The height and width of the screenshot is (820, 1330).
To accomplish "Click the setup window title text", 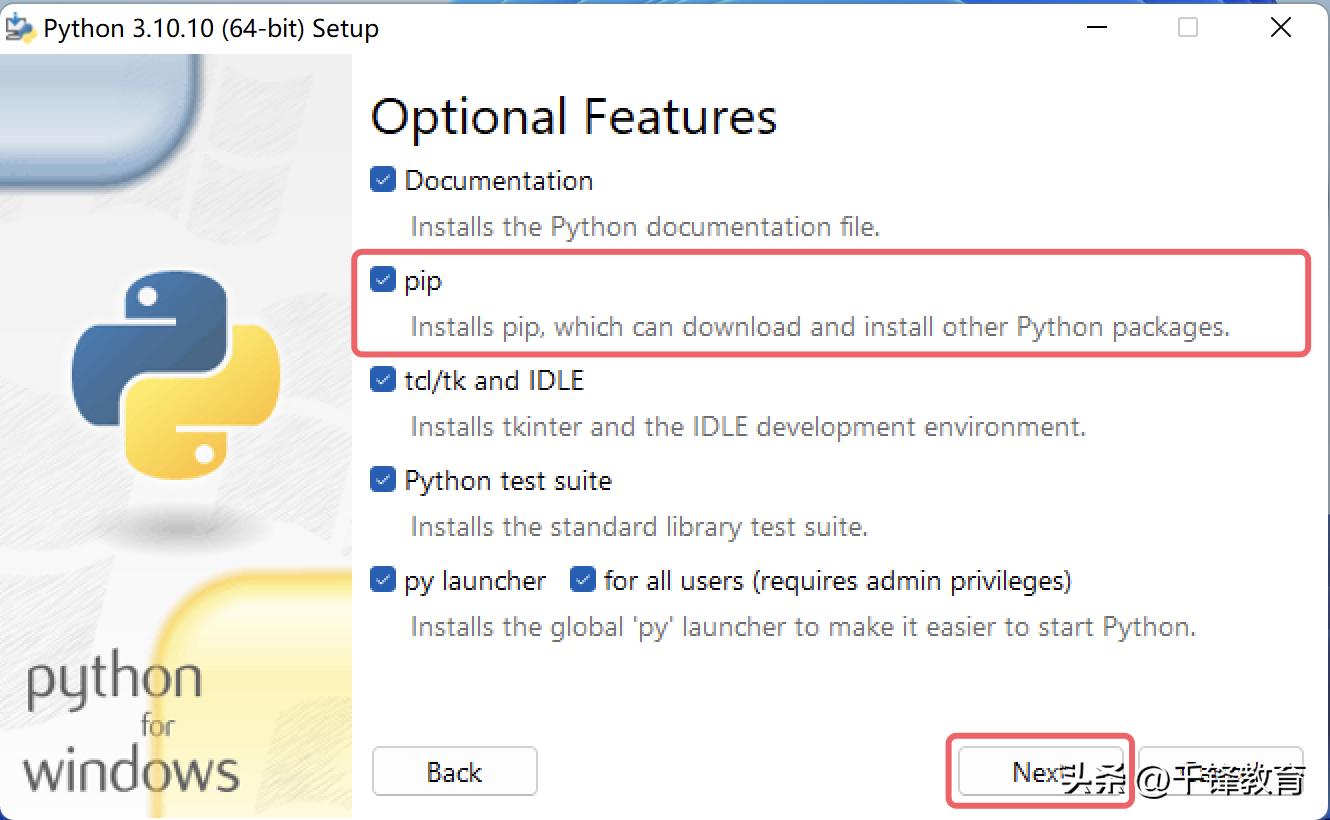I will pos(210,28).
